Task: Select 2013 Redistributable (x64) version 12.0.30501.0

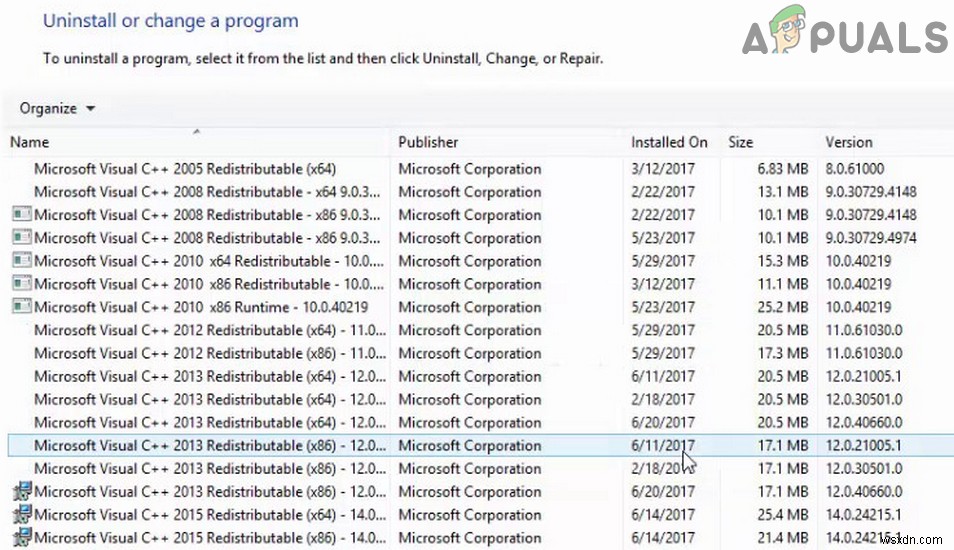Action: pos(206,399)
